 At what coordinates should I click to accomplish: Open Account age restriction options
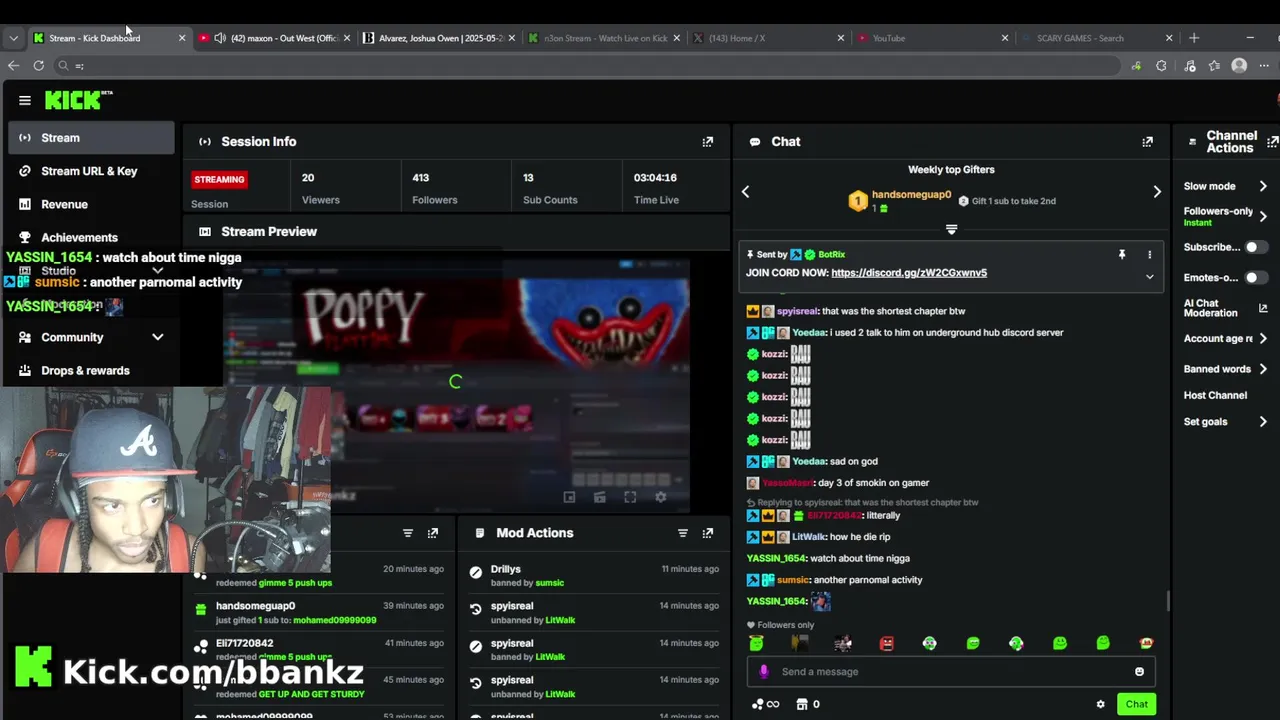1225,339
